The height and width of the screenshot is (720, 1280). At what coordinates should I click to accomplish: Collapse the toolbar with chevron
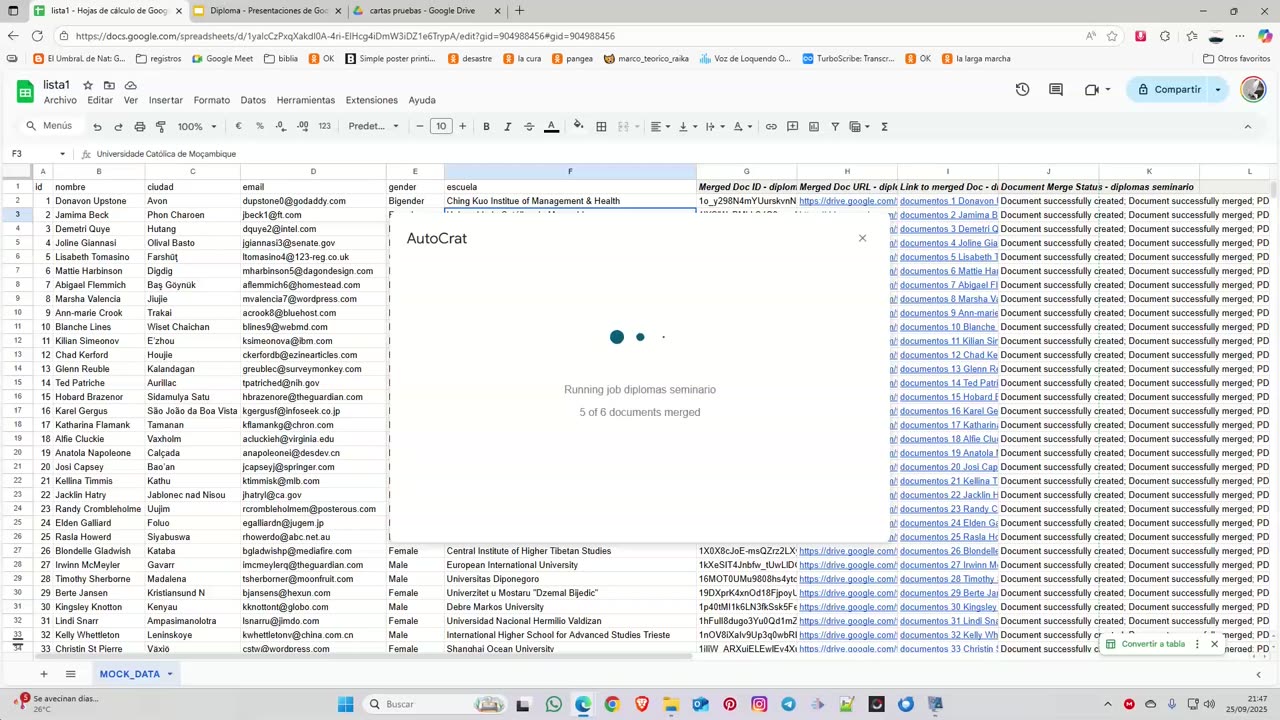pyautogui.click(x=1247, y=127)
